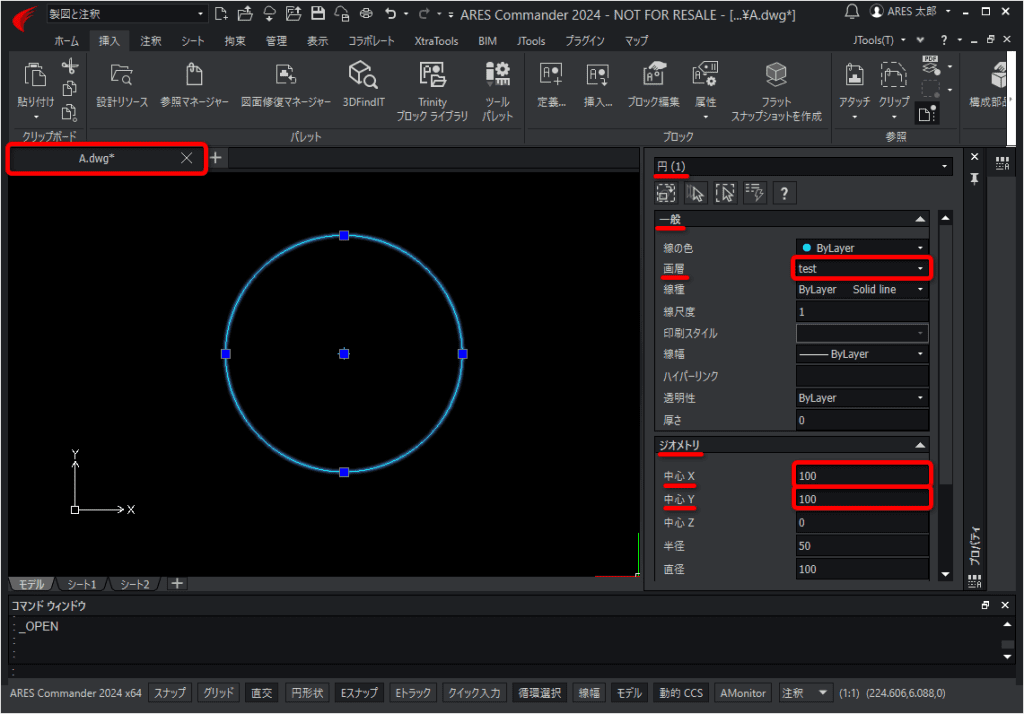Toggle LineWeight (線幅) in status bar

click(589, 693)
